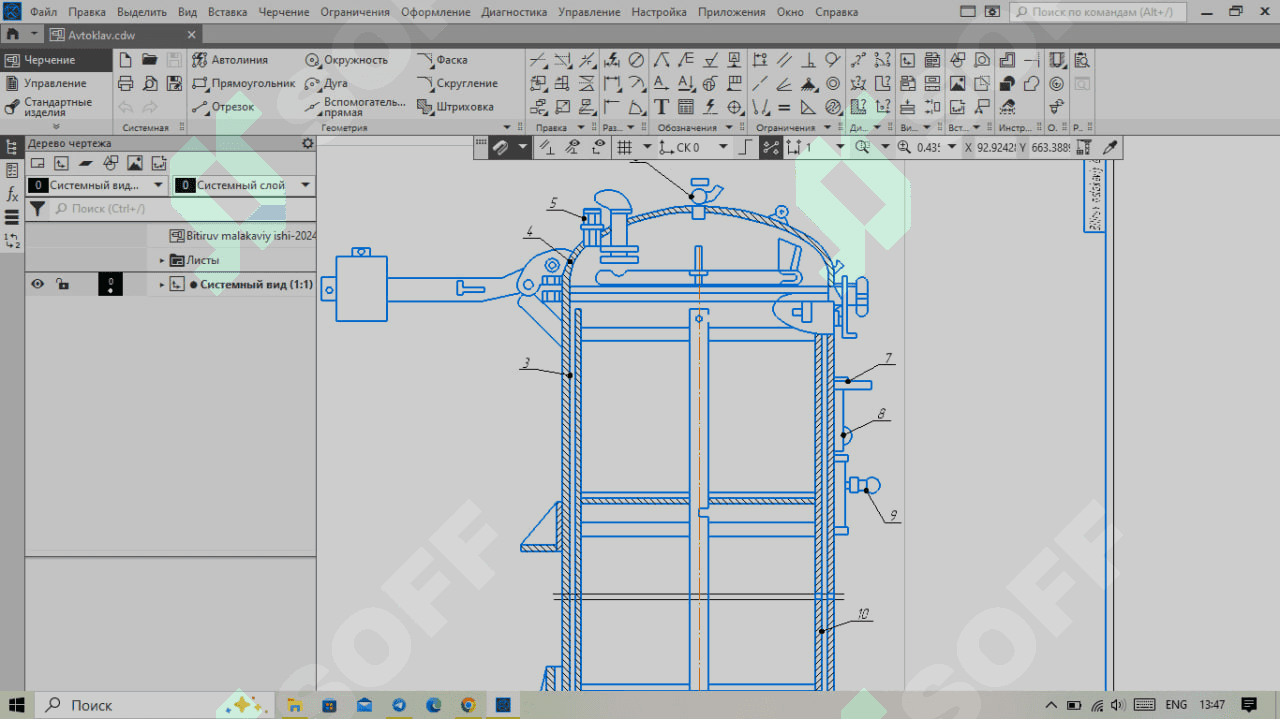
Task: Open the СК 0 coordinate system dropdown
Action: pyautogui.click(x=724, y=147)
